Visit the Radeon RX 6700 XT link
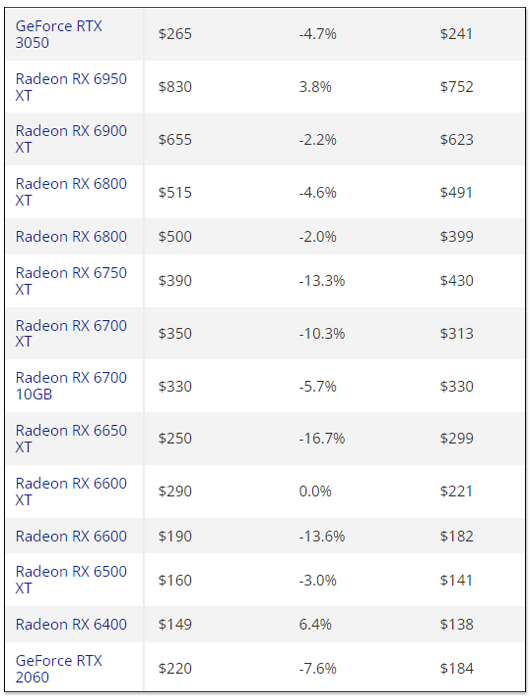This screenshot has height=700, width=530. (71, 333)
